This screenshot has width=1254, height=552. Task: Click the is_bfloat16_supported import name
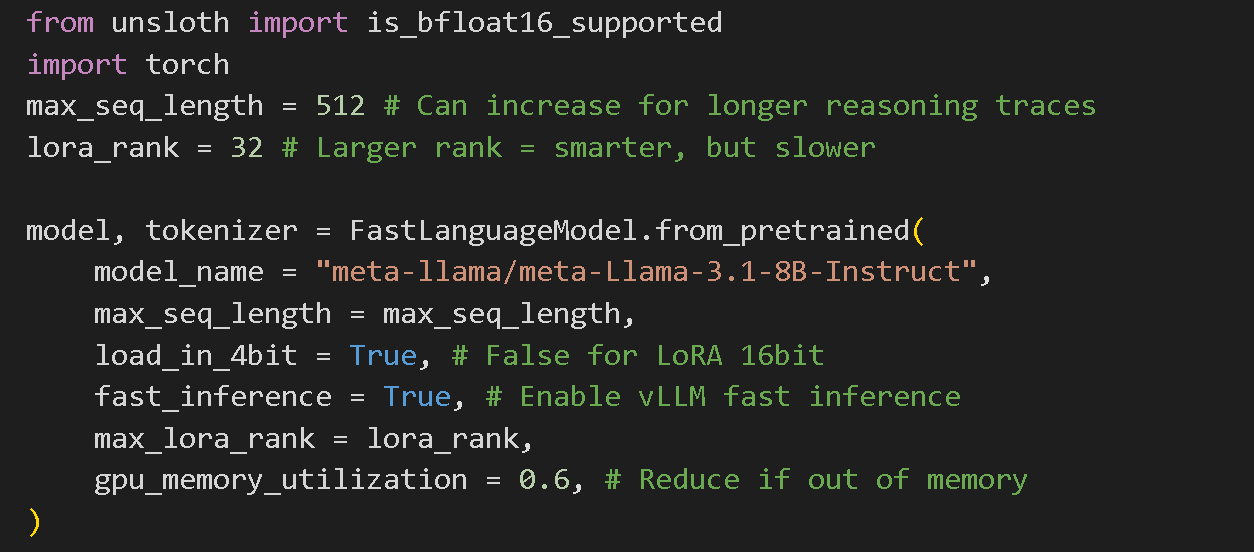pos(544,22)
